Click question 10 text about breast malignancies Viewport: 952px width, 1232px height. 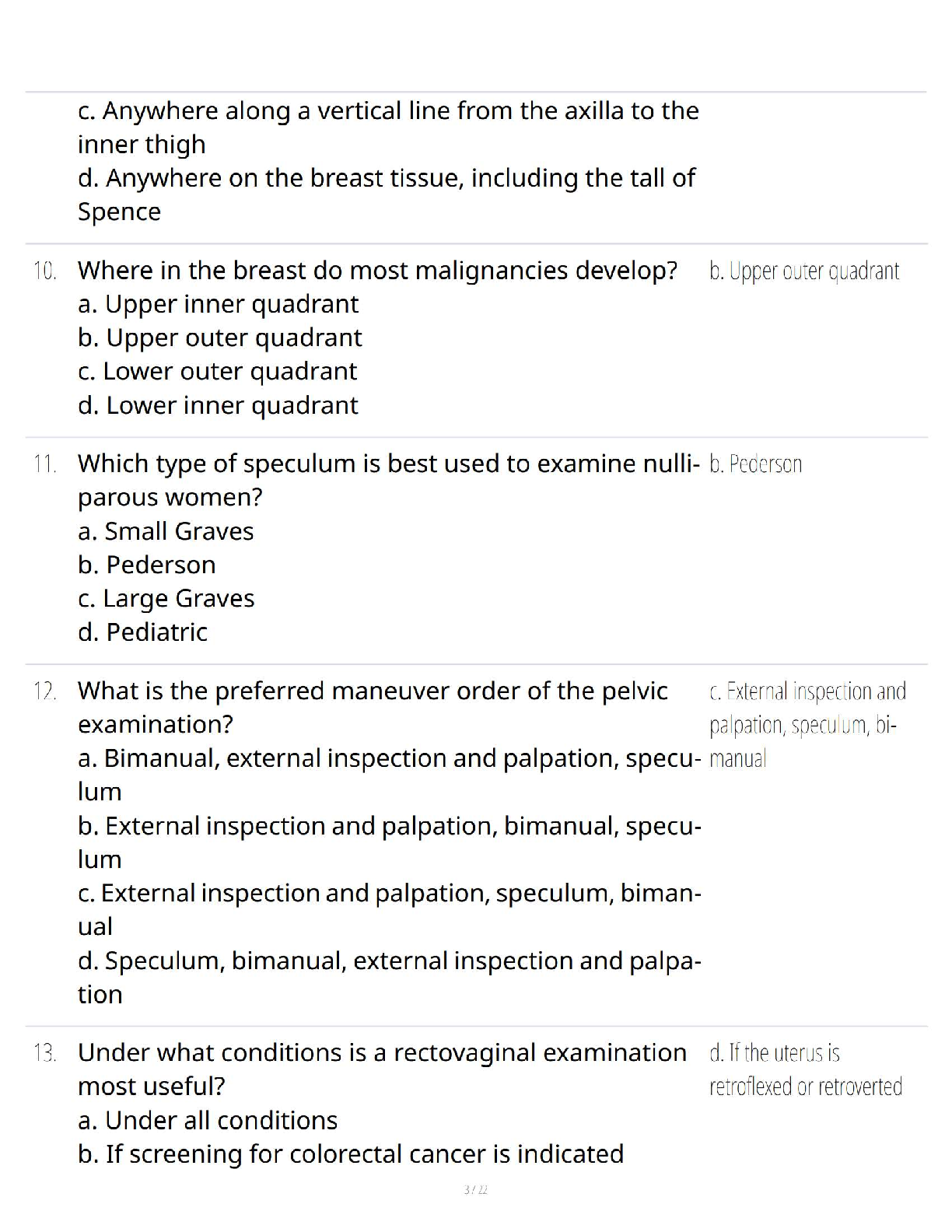(x=377, y=271)
